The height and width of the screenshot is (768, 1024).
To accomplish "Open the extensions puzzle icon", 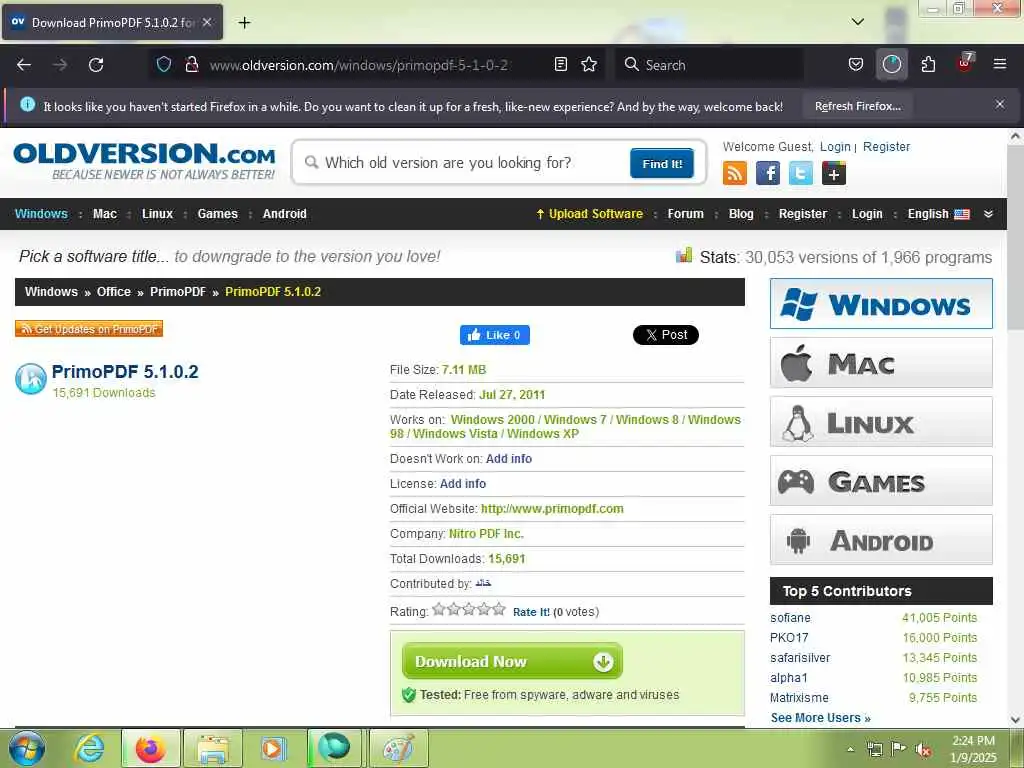I will 928,64.
